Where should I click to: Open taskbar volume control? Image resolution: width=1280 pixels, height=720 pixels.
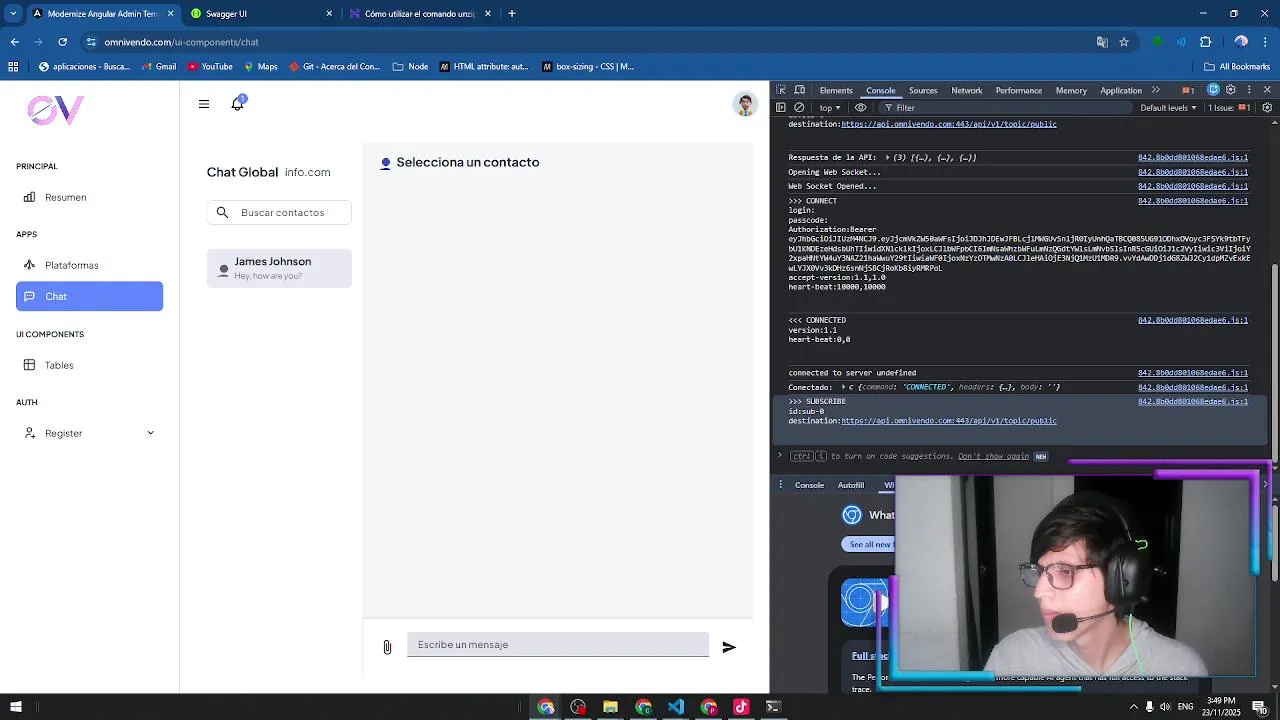[x=1165, y=707]
